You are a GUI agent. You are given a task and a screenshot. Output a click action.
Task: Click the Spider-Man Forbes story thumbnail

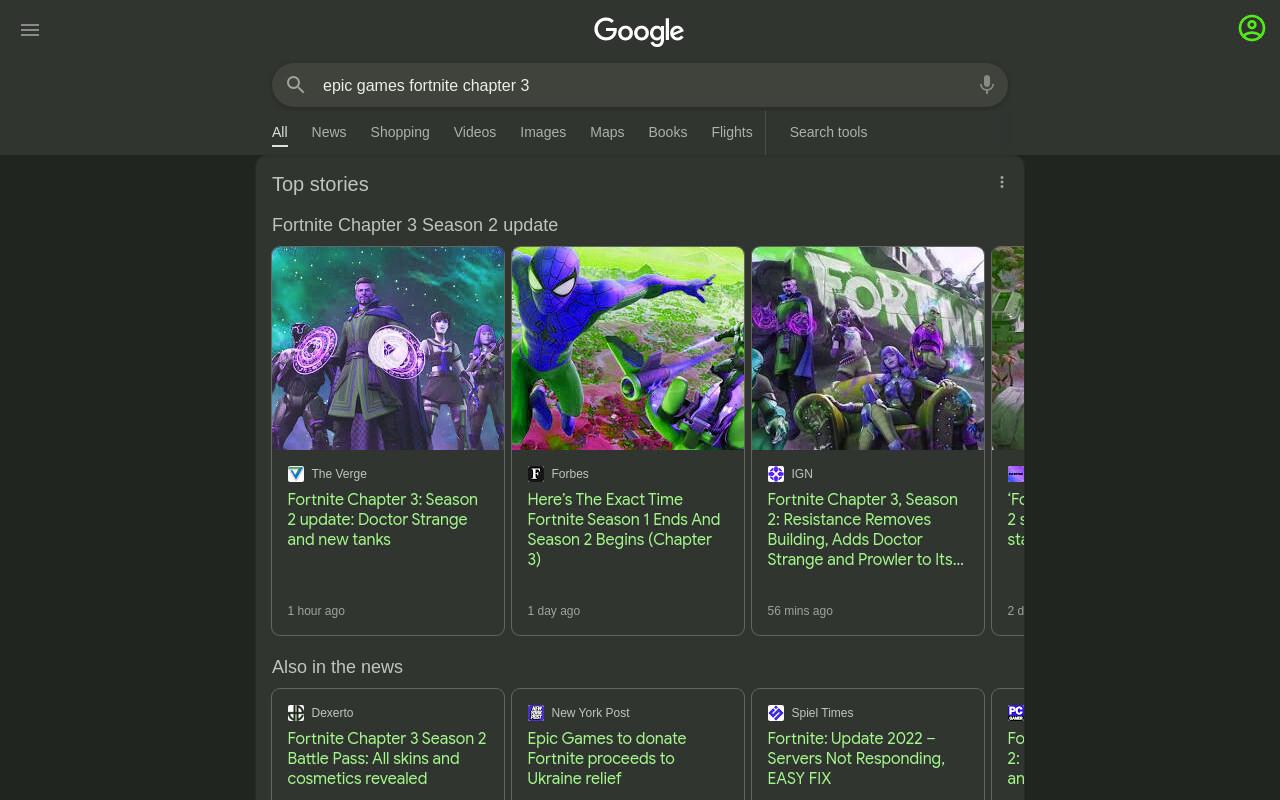click(628, 348)
